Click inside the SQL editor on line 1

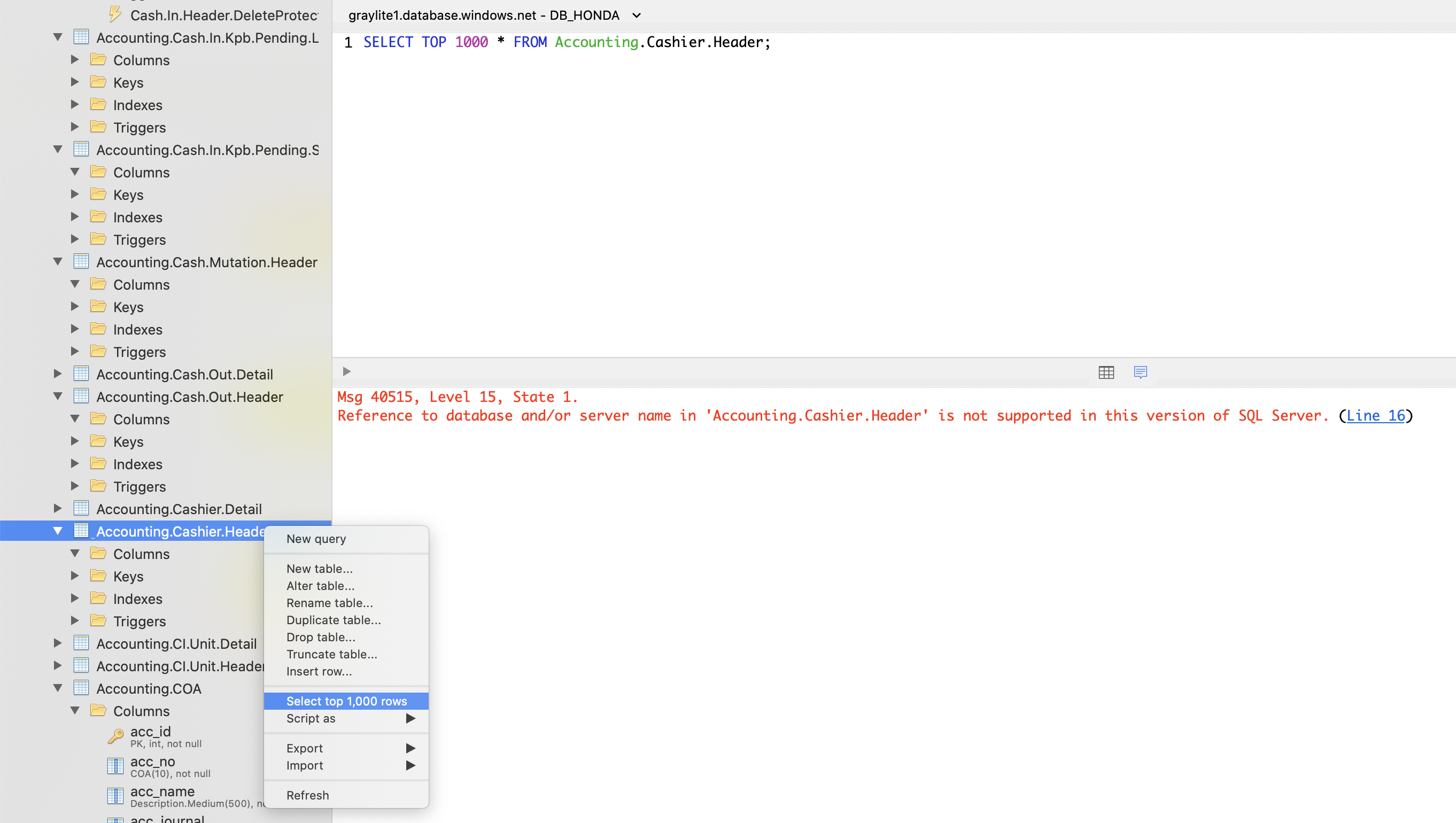[x=565, y=42]
